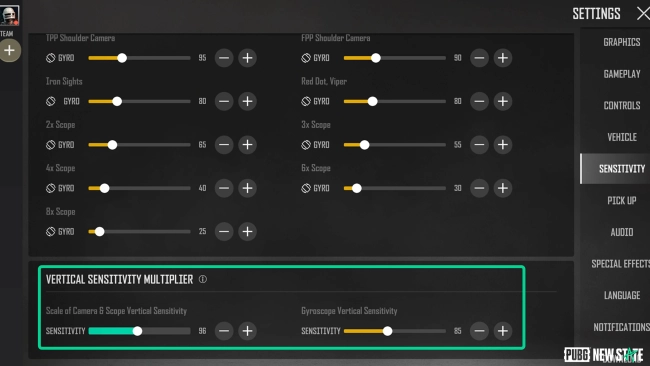Close the Settings screen

pyautogui.click(x=643, y=14)
